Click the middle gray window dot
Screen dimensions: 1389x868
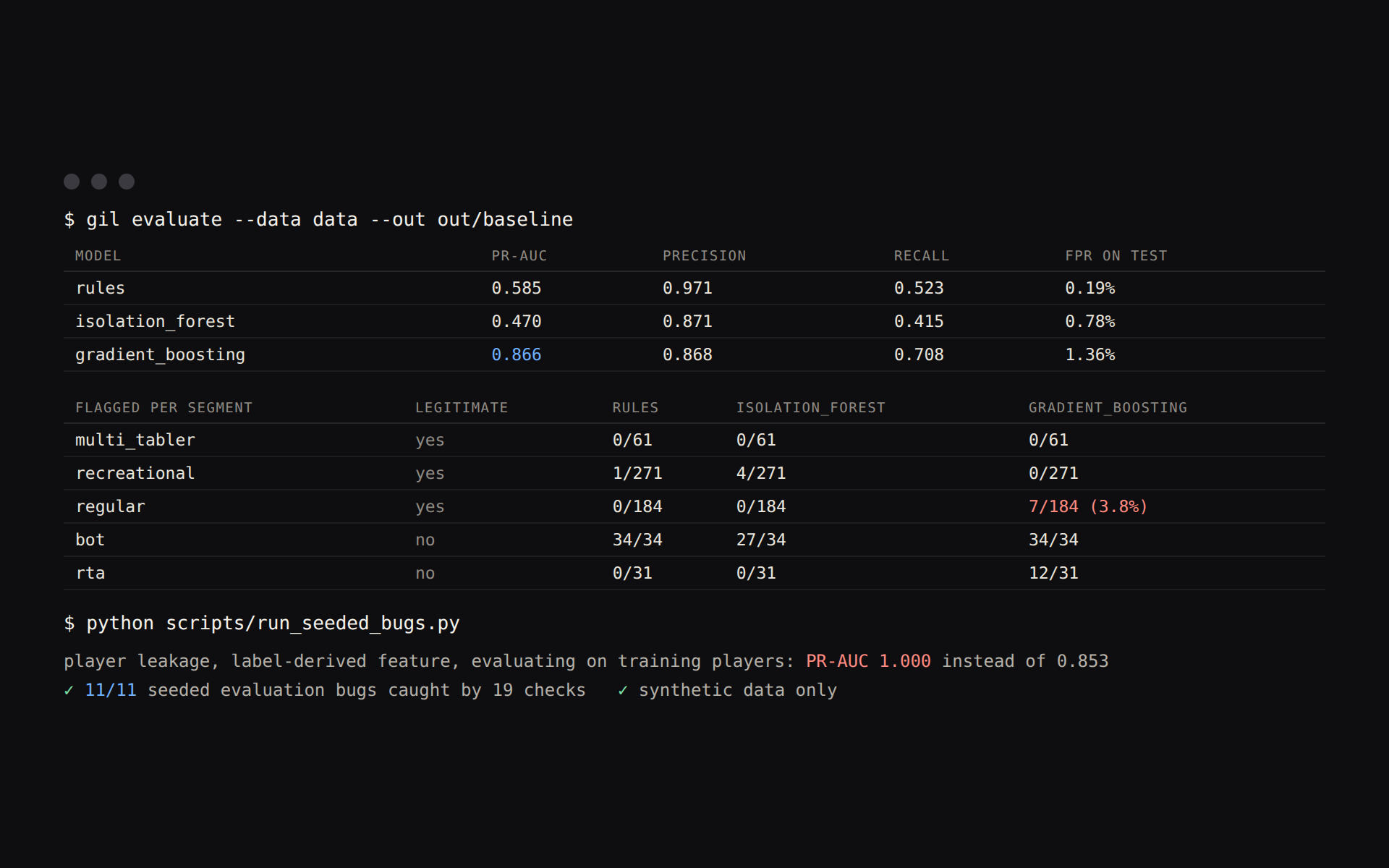99,182
